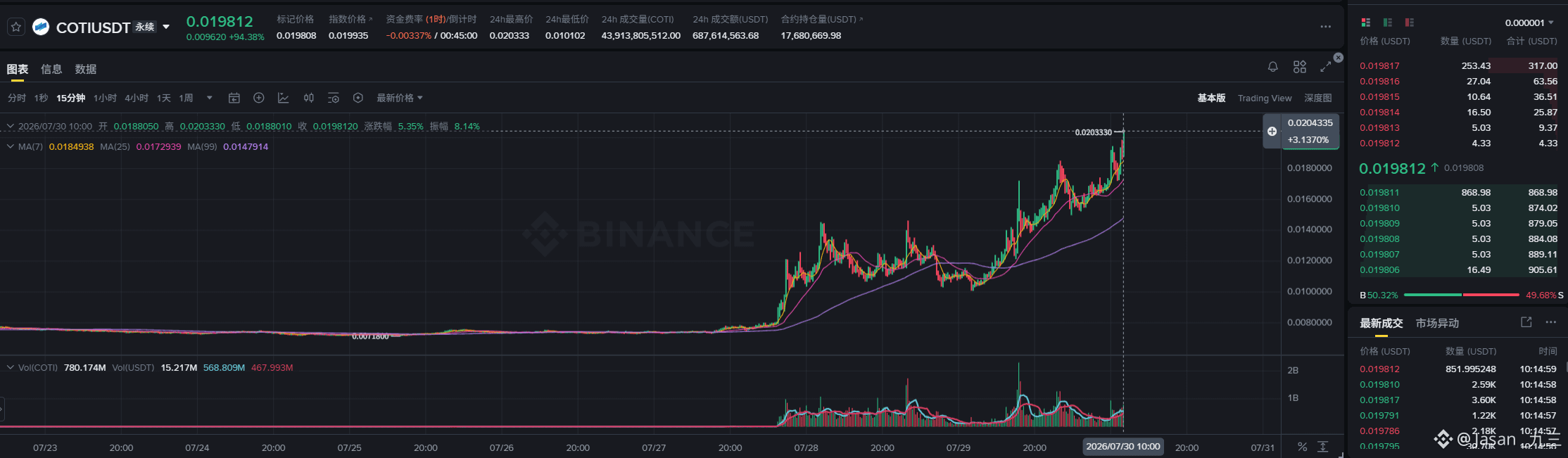
Task: Select ask price 0.019814 in order book
Action: pos(1379,112)
